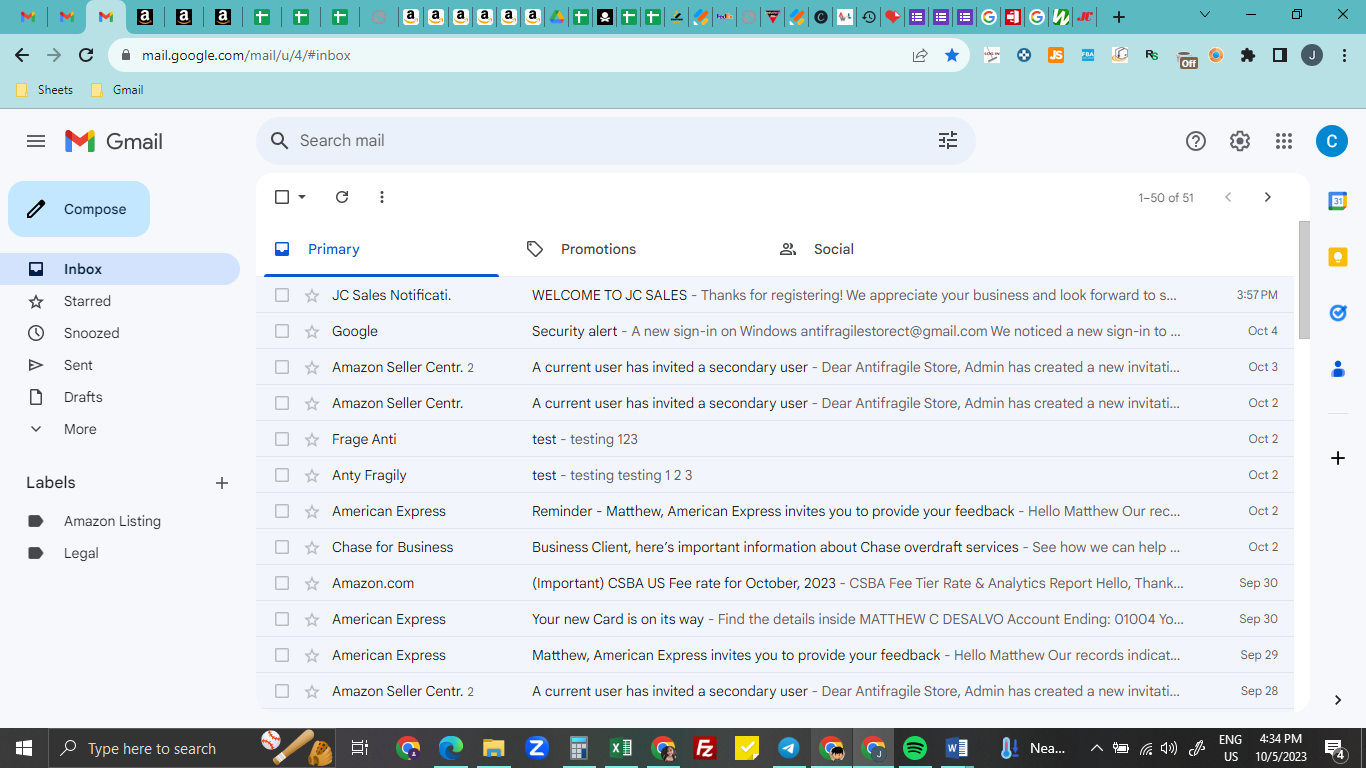Open Google Keep side panel
This screenshot has height=768, width=1366.
click(1338, 257)
